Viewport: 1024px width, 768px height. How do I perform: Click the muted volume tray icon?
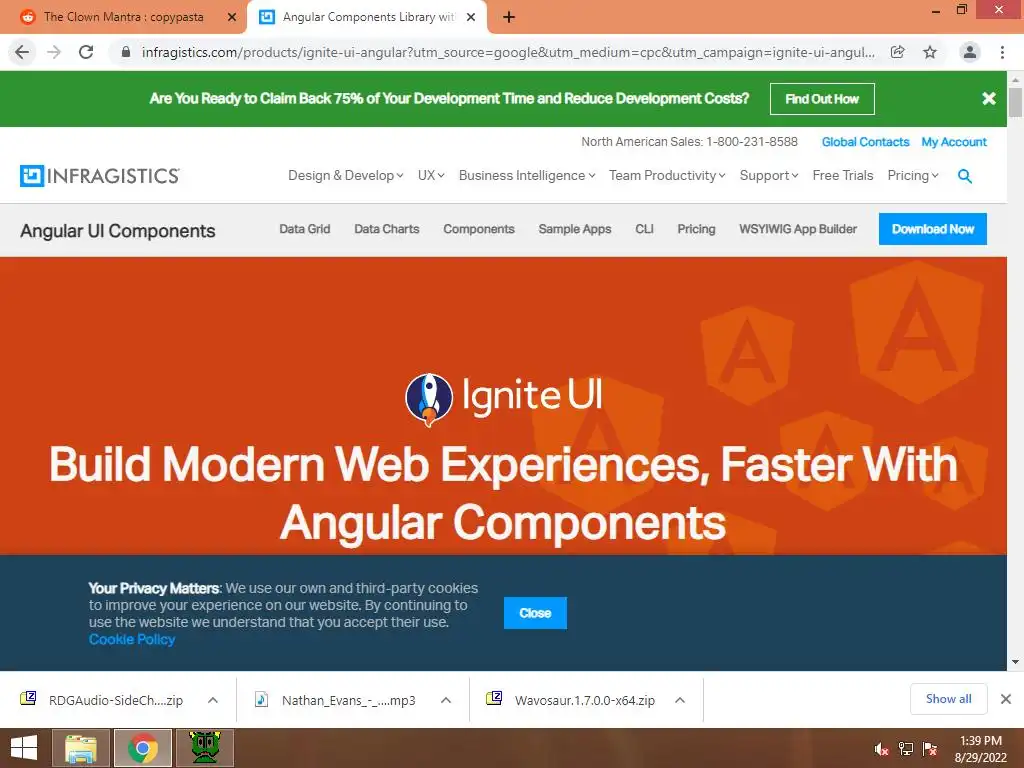point(881,749)
